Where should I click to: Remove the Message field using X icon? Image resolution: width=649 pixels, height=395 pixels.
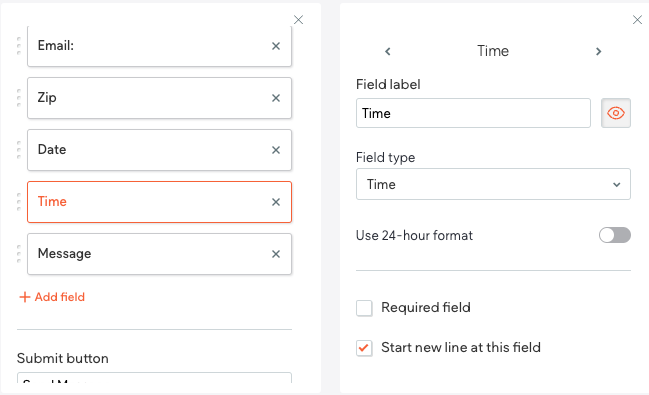tap(276, 254)
